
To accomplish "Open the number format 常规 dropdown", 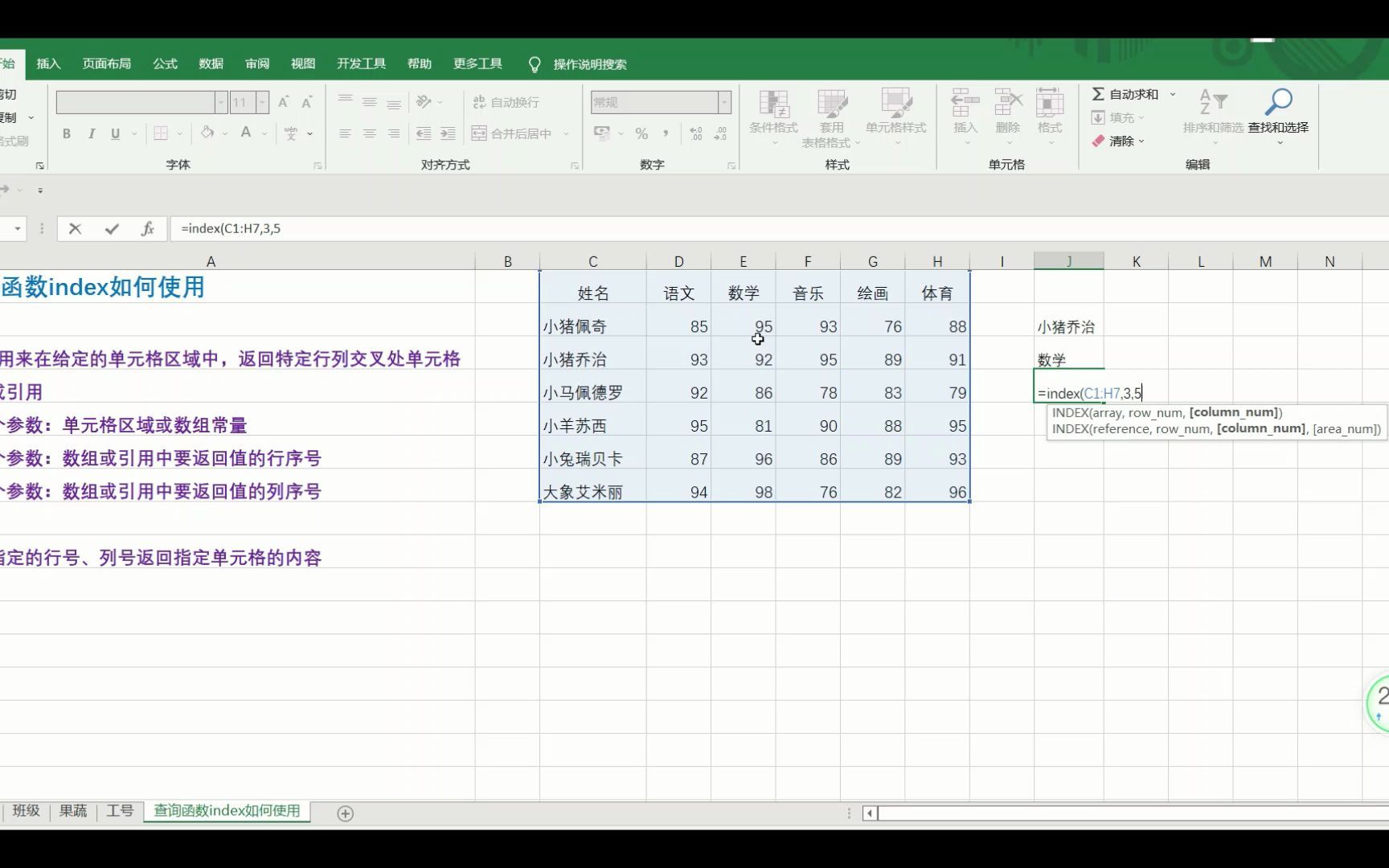I will pos(724,102).
